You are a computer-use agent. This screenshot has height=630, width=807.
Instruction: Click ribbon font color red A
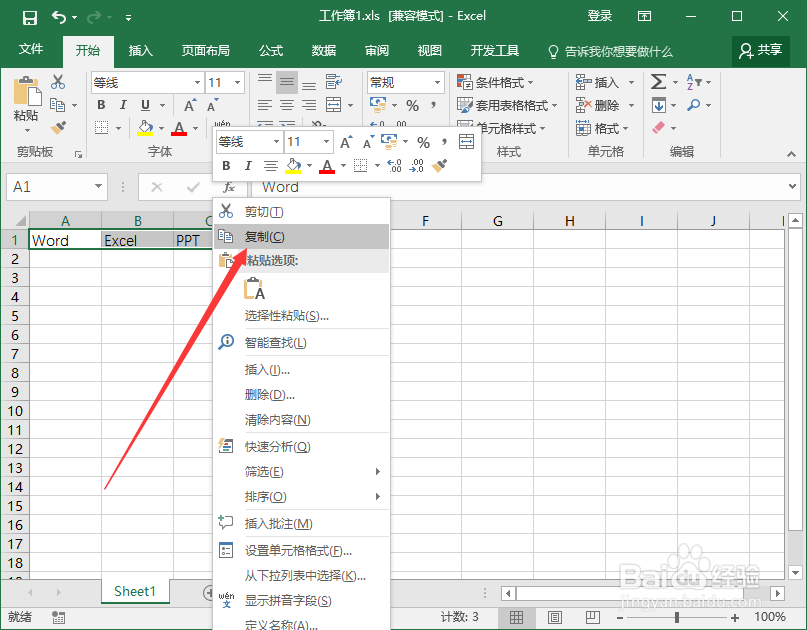[179, 128]
